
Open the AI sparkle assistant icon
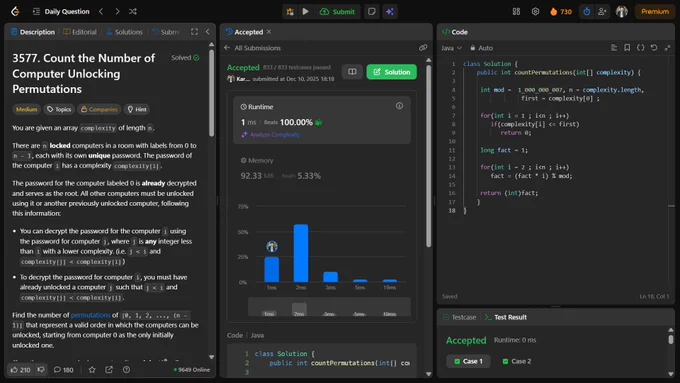click(x=390, y=12)
